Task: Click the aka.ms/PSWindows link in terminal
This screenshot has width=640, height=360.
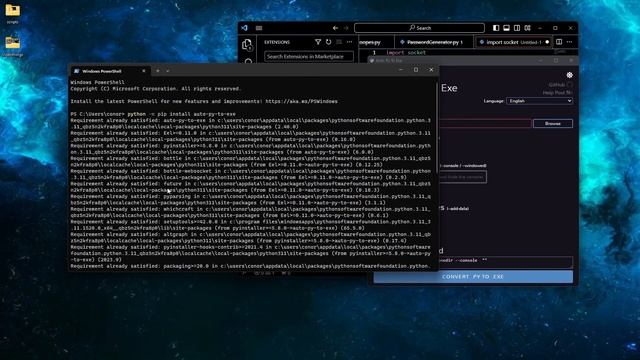Action: 301,101
